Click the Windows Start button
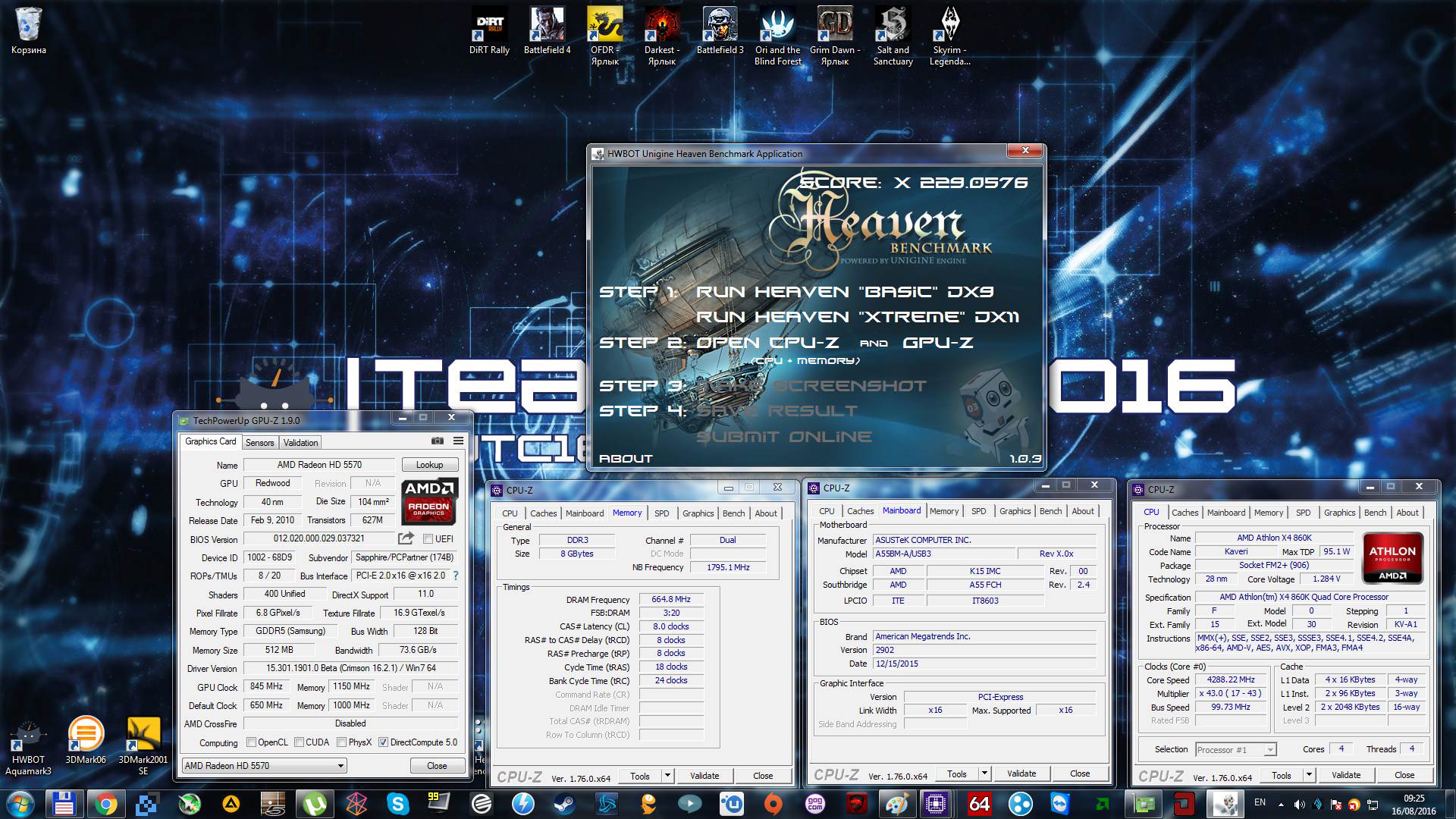 [x=20, y=804]
